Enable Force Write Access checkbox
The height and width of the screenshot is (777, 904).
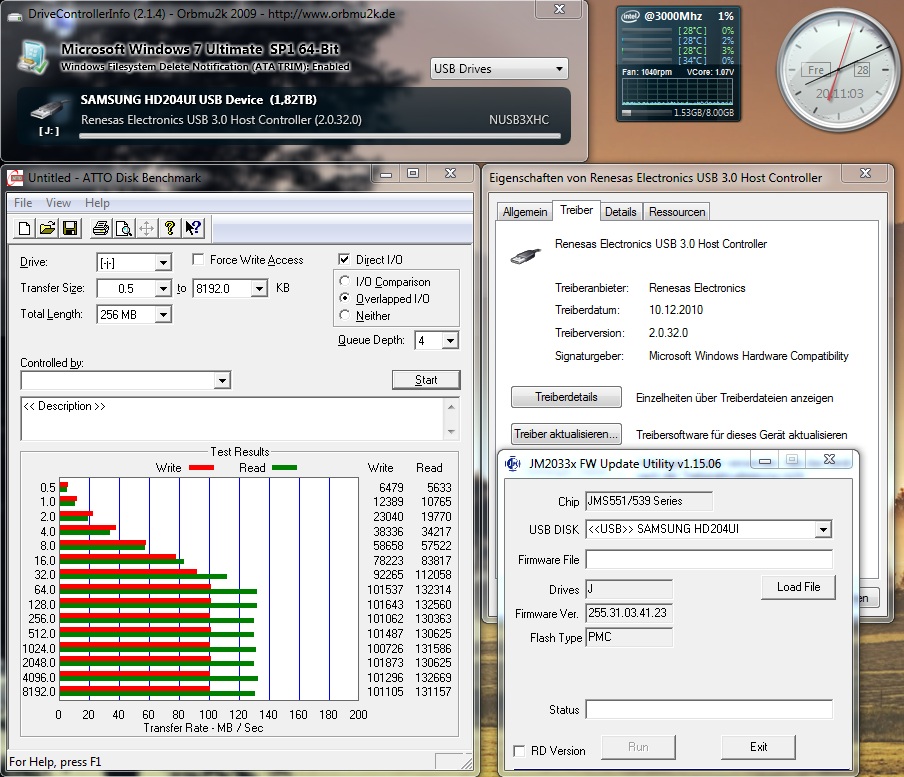tap(198, 260)
